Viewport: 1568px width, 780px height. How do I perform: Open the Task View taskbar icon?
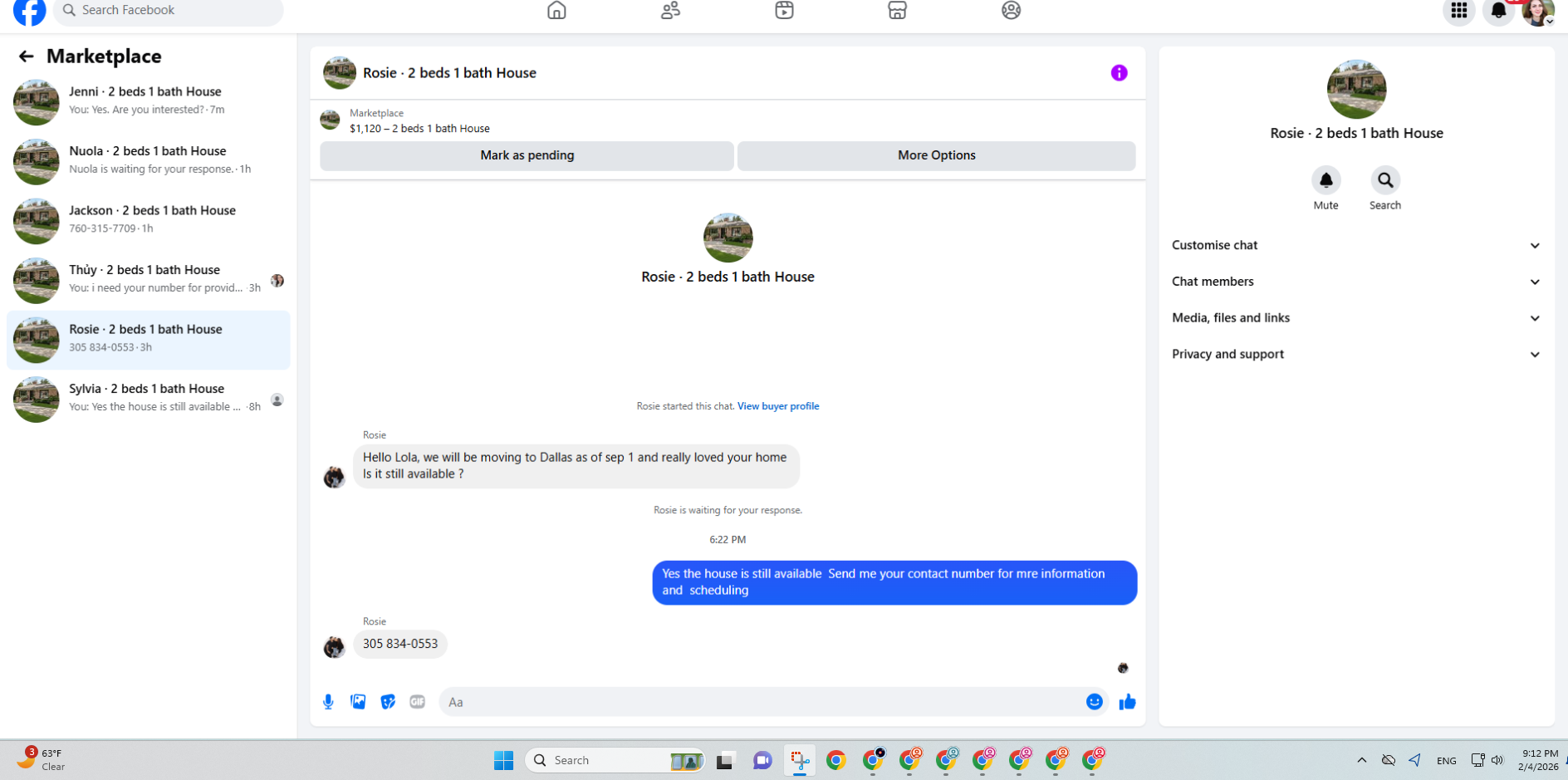click(x=725, y=760)
